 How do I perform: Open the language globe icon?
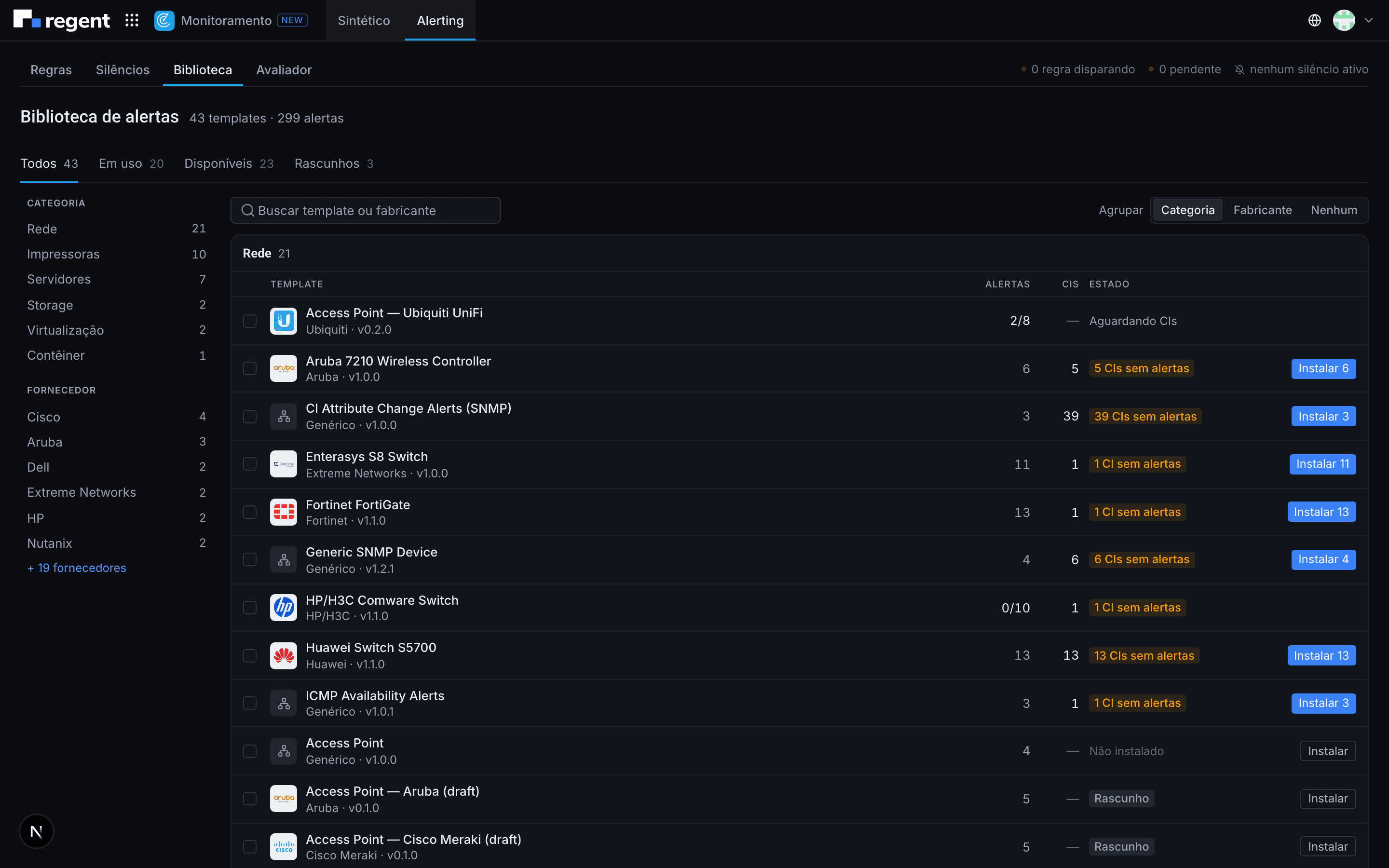click(x=1314, y=21)
